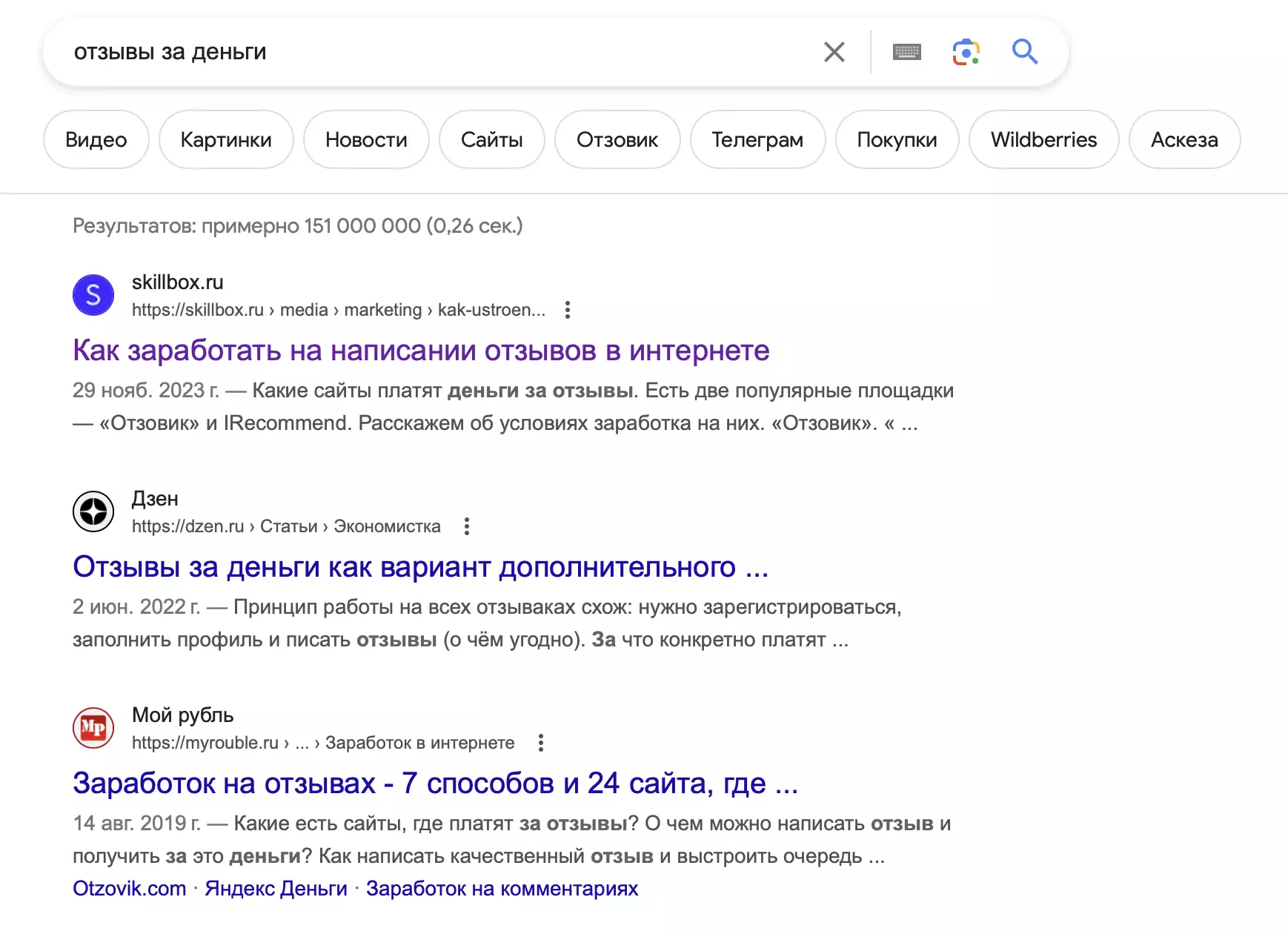Click the dzen.ru › Статьи › Экономистка breadcrumb
The height and width of the screenshot is (937, 1288).
286,526
